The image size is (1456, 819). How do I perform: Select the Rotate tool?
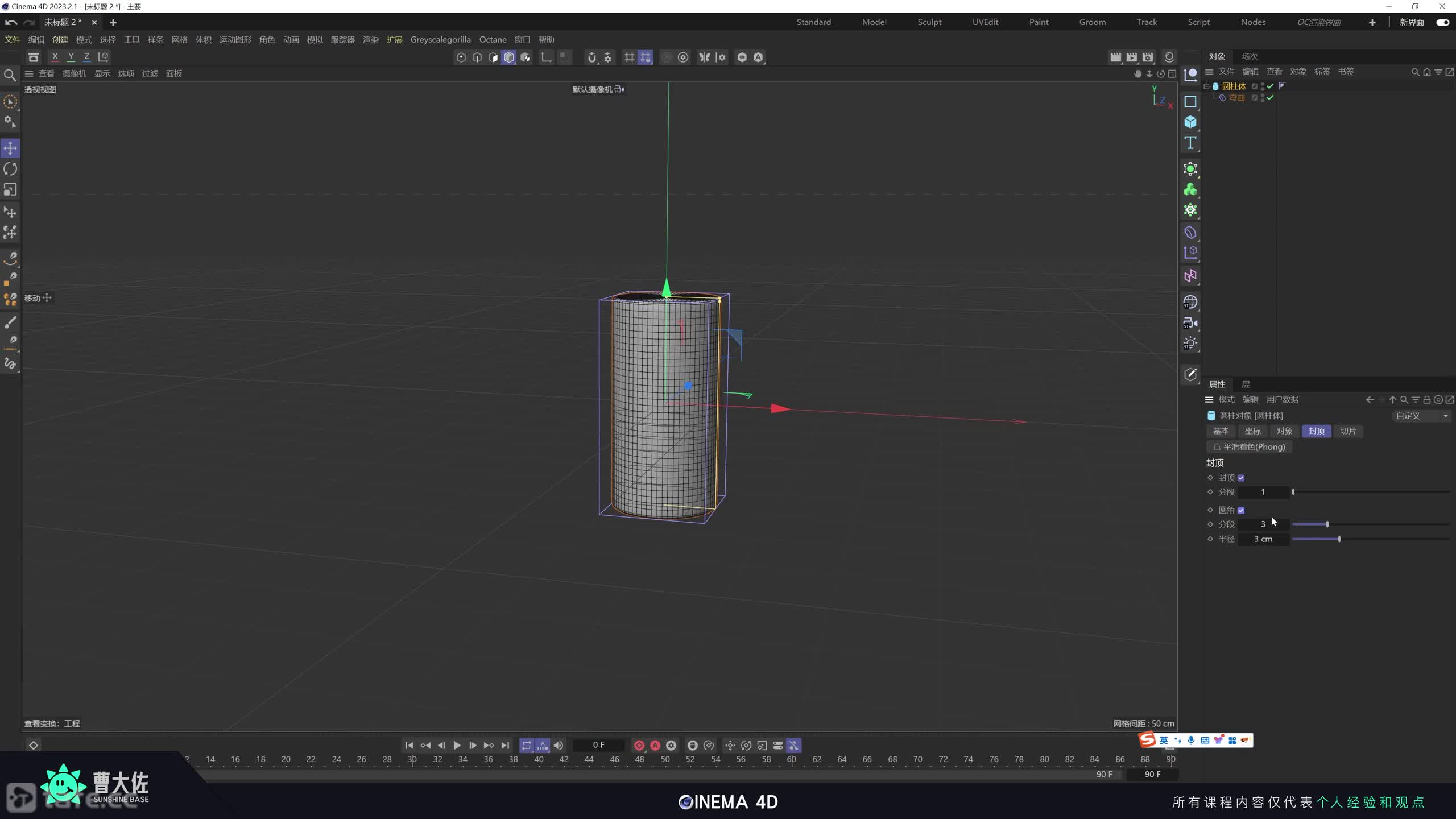point(10,169)
